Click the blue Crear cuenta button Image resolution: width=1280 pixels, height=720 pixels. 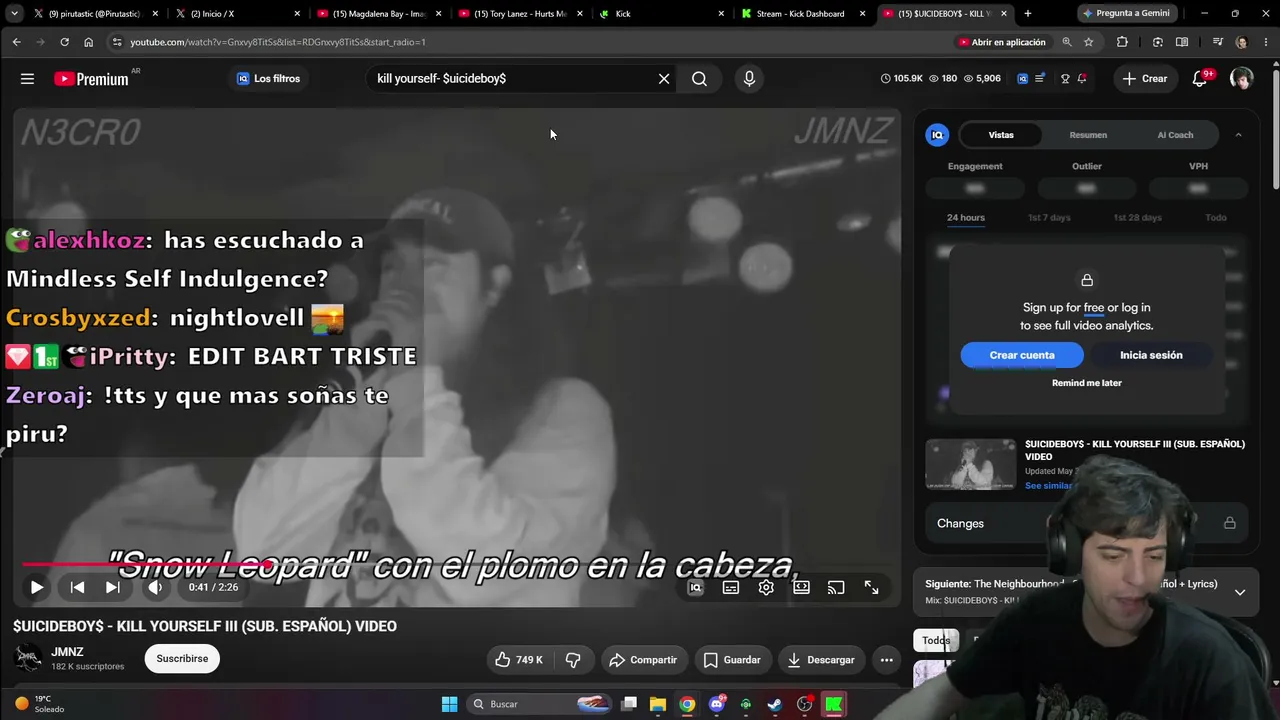tap(1022, 355)
